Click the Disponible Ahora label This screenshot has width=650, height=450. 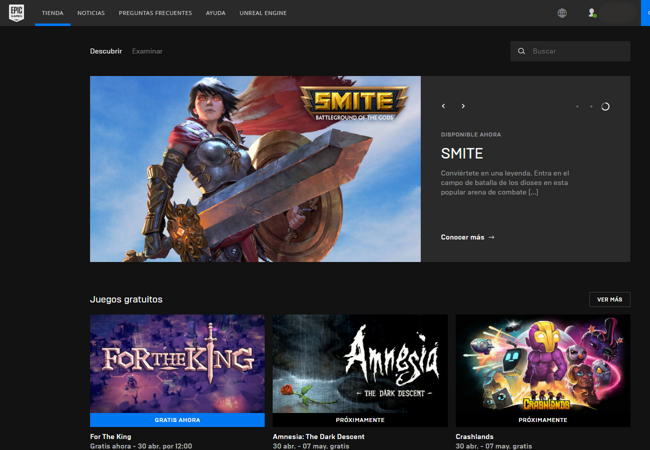coord(471,134)
